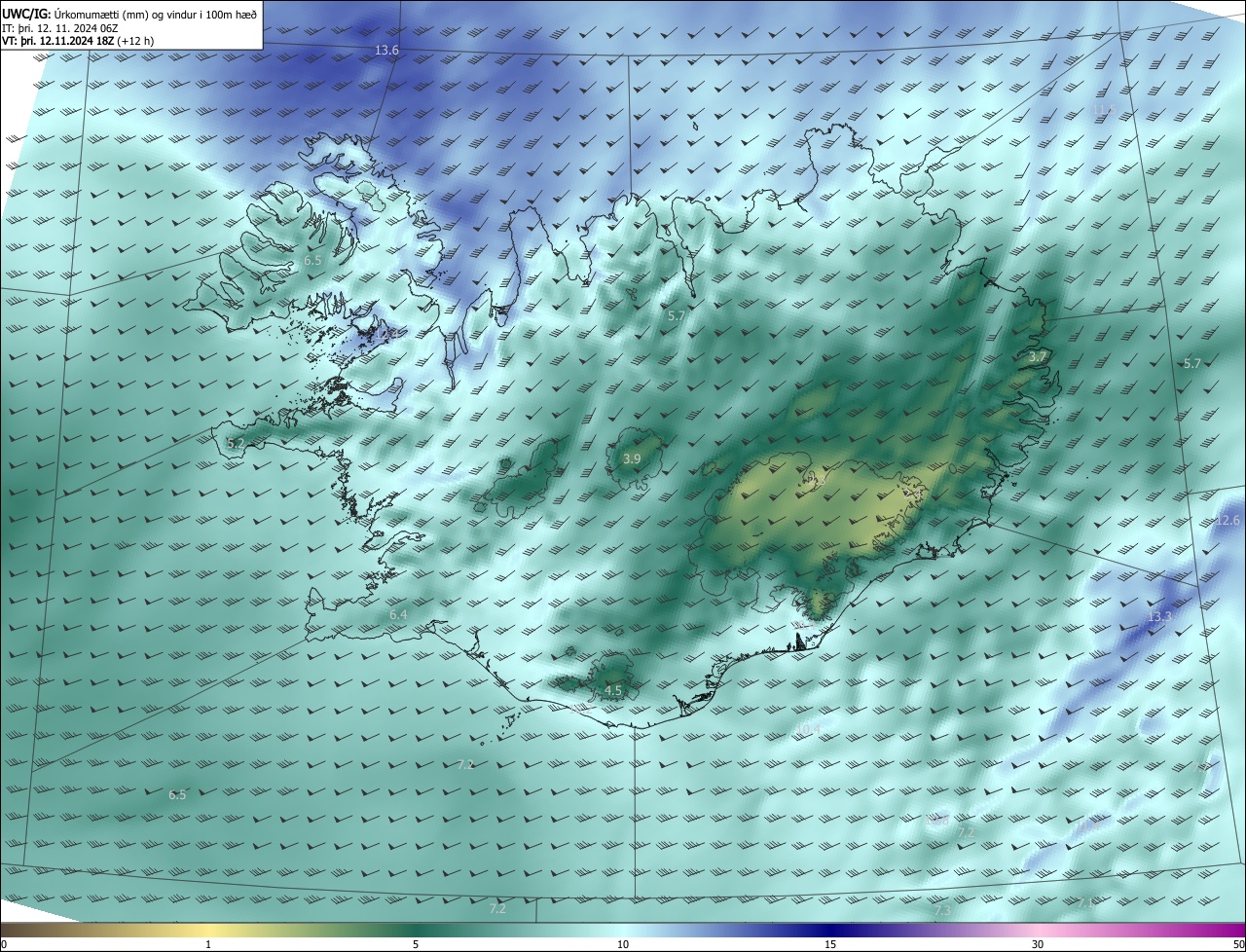Click the 5.7 value in north-central Iceland
The image size is (1246, 952).
coord(678,316)
